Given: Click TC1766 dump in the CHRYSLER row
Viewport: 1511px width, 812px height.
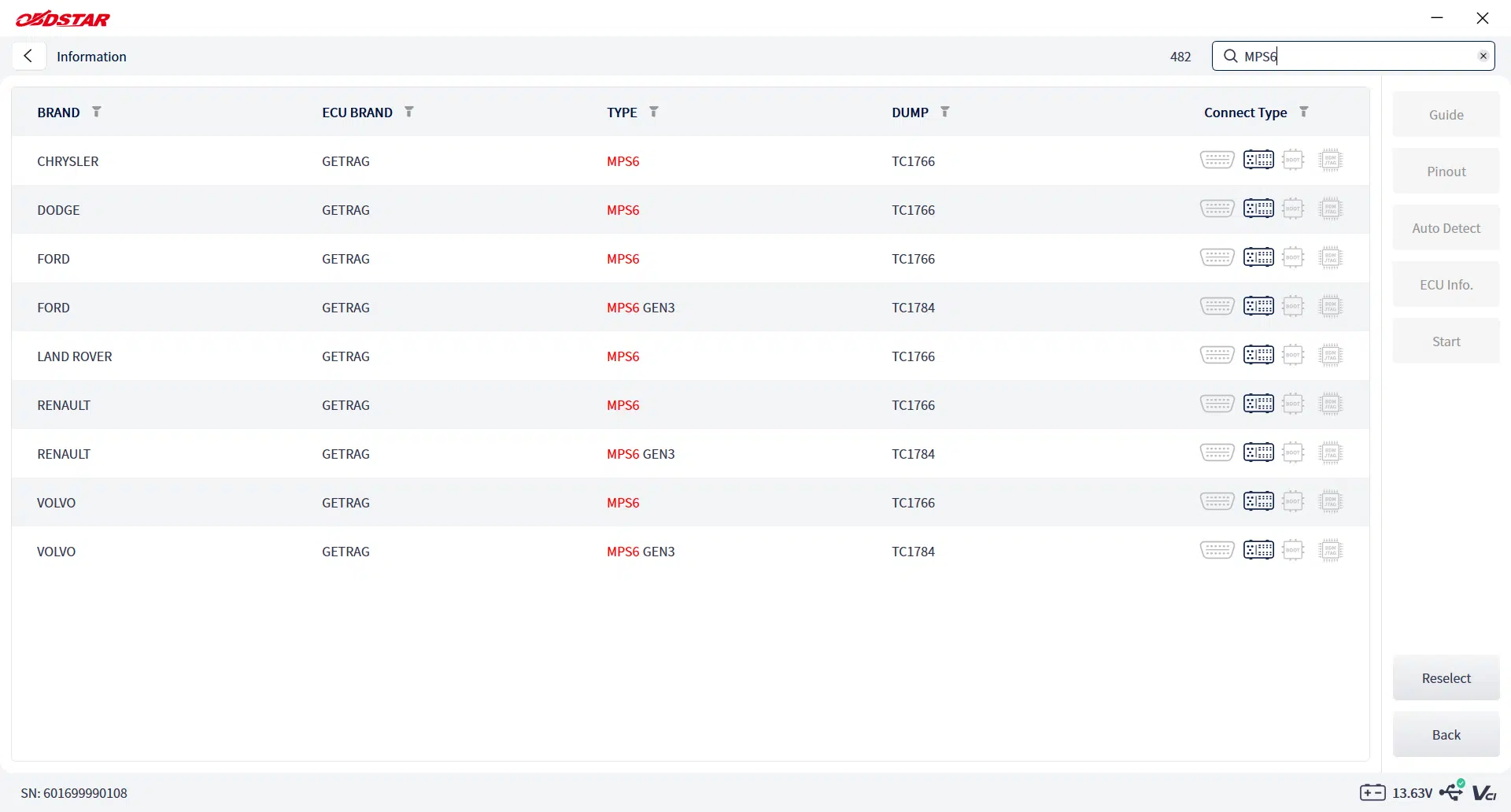Looking at the screenshot, I should (913, 161).
